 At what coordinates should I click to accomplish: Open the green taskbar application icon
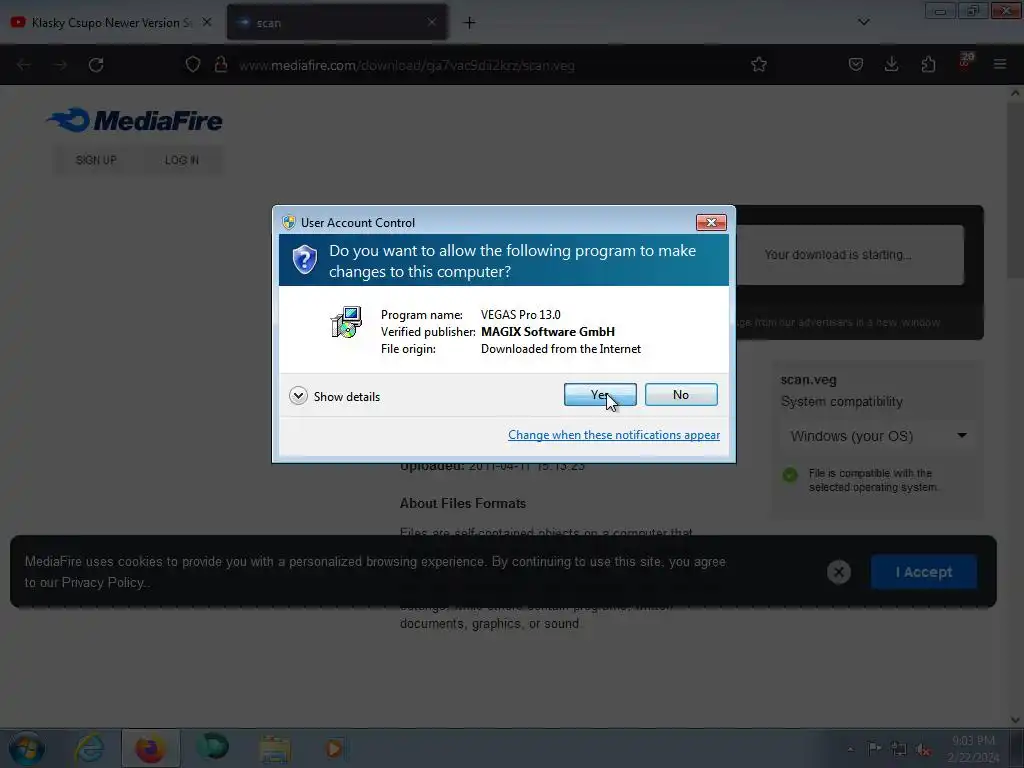[212, 747]
